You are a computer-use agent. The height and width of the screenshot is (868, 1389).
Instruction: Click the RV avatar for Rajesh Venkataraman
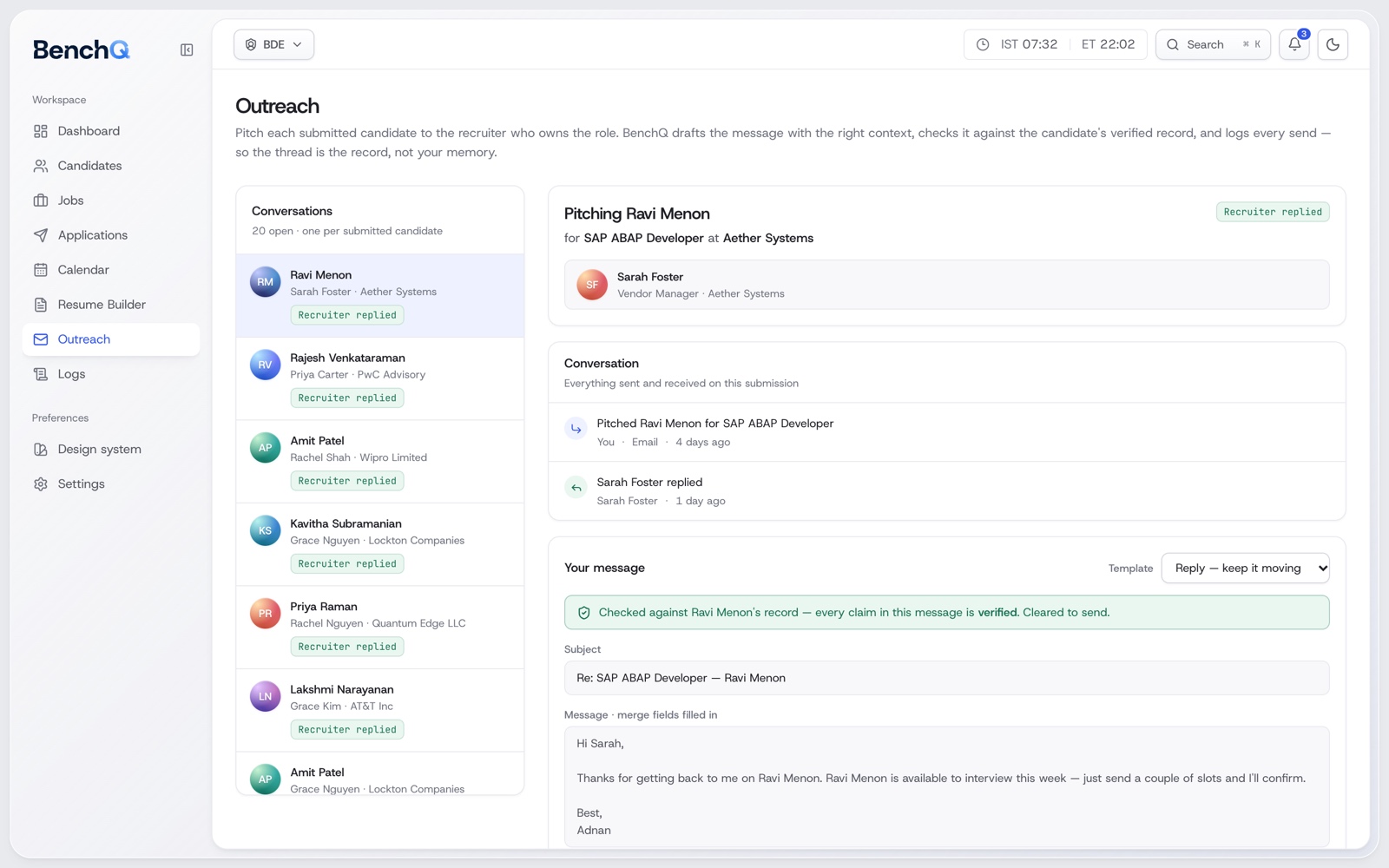(266, 365)
